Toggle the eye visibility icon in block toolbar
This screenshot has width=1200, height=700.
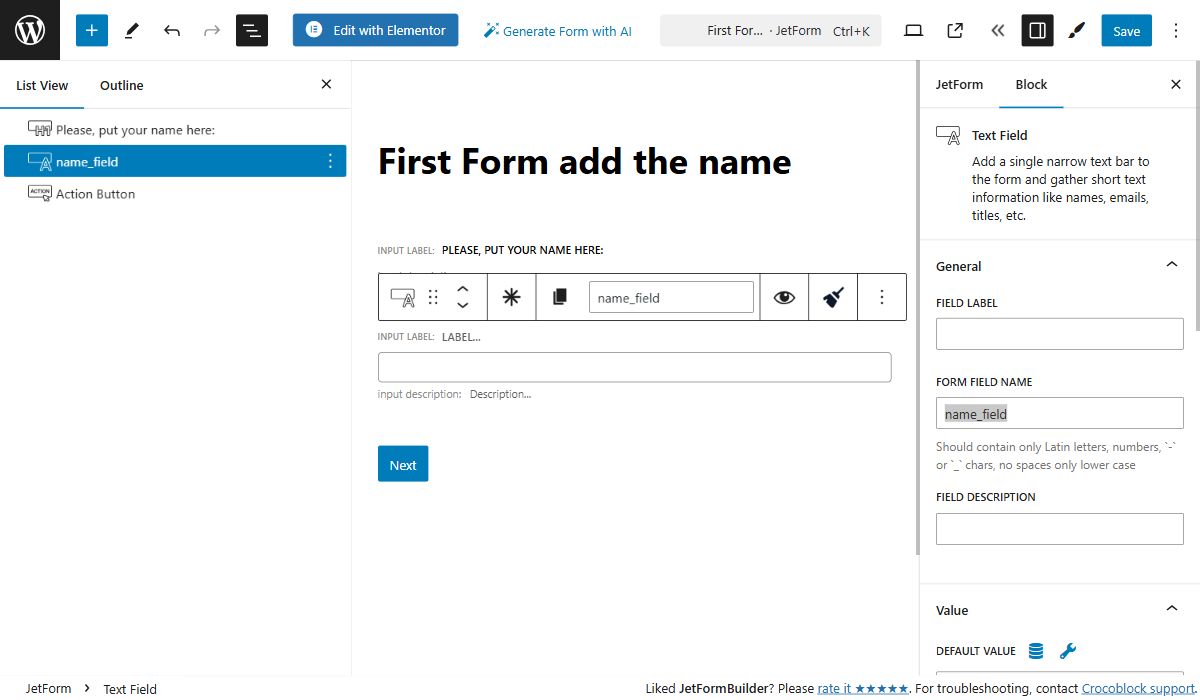pos(783,296)
